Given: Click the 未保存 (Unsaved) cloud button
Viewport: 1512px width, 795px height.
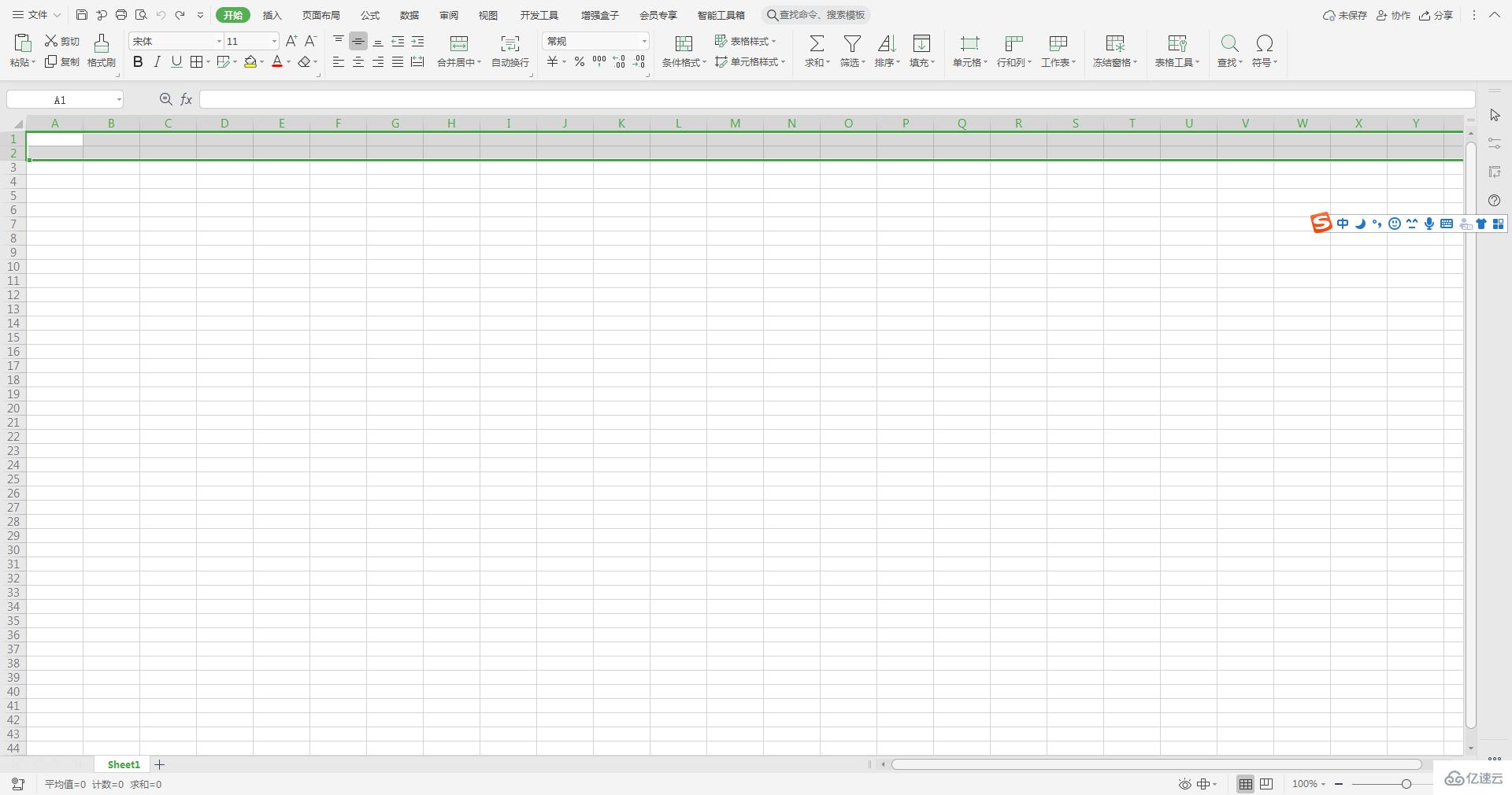Looking at the screenshot, I should pos(1345,15).
